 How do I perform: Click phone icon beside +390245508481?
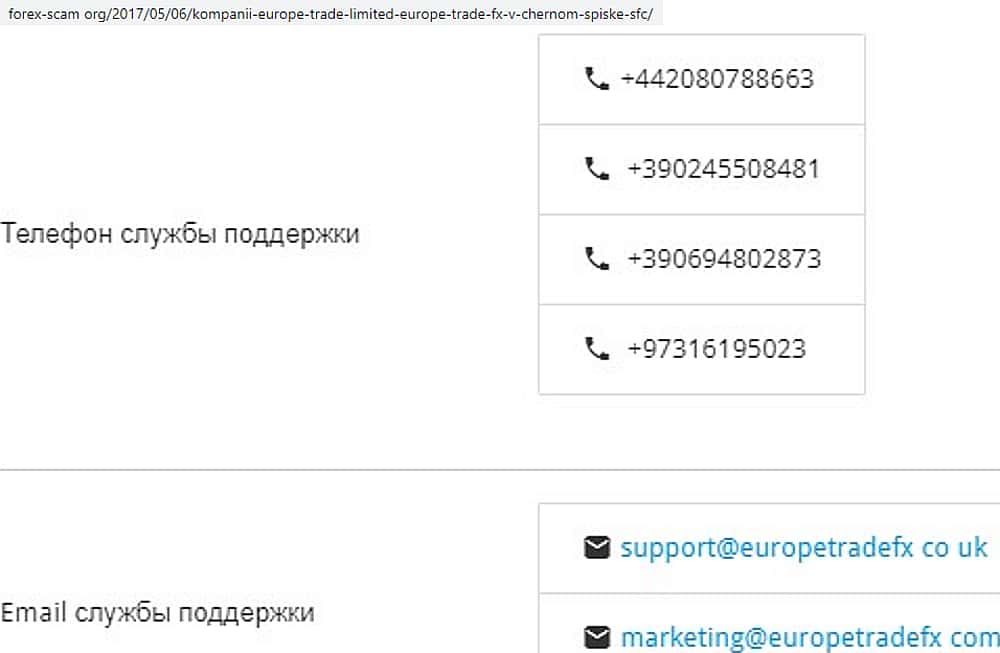tap(597, 169)
